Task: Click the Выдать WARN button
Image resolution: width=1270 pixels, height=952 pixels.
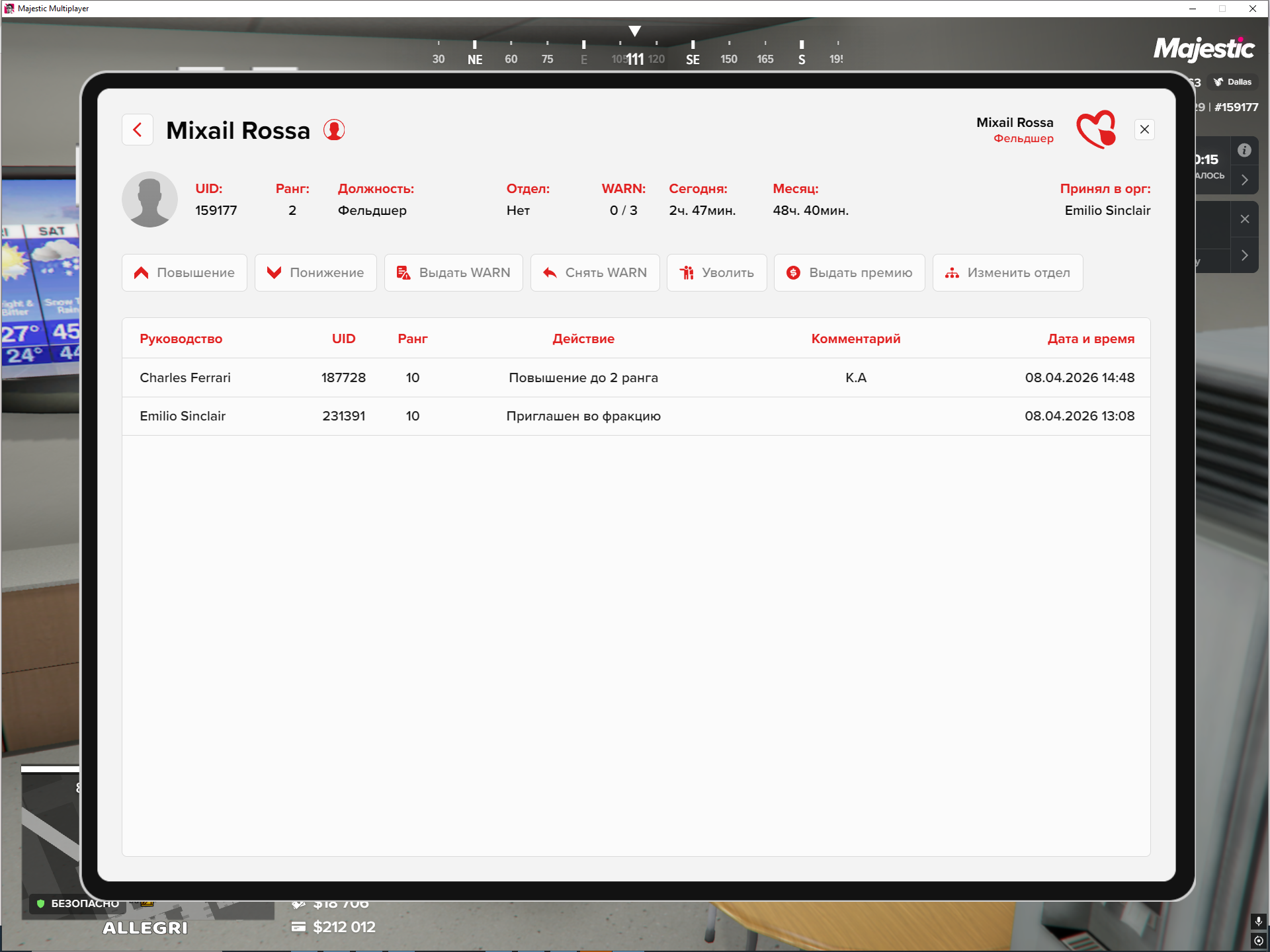Action: pos(453,272)
